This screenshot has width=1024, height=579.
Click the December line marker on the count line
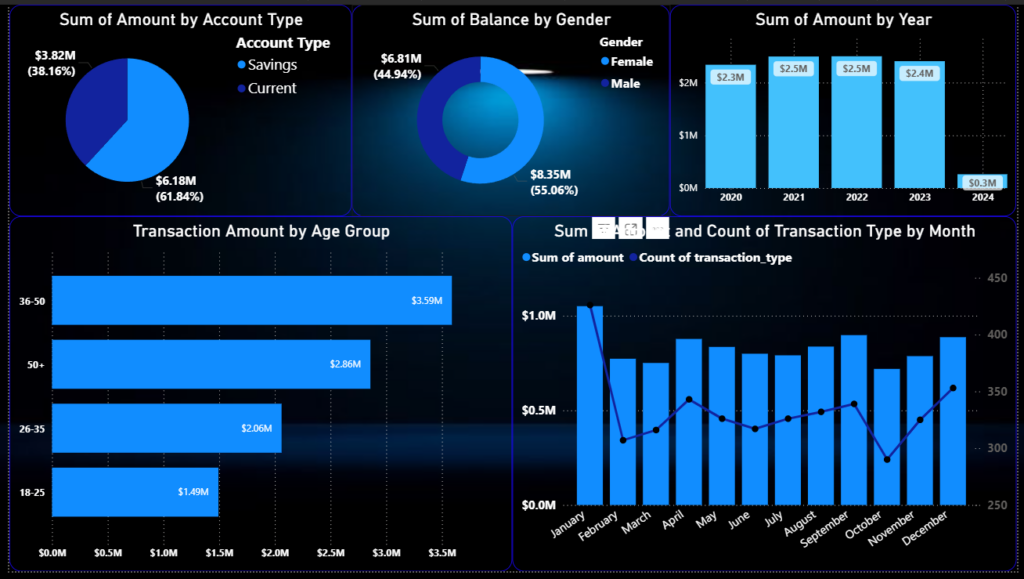[953, 388]
